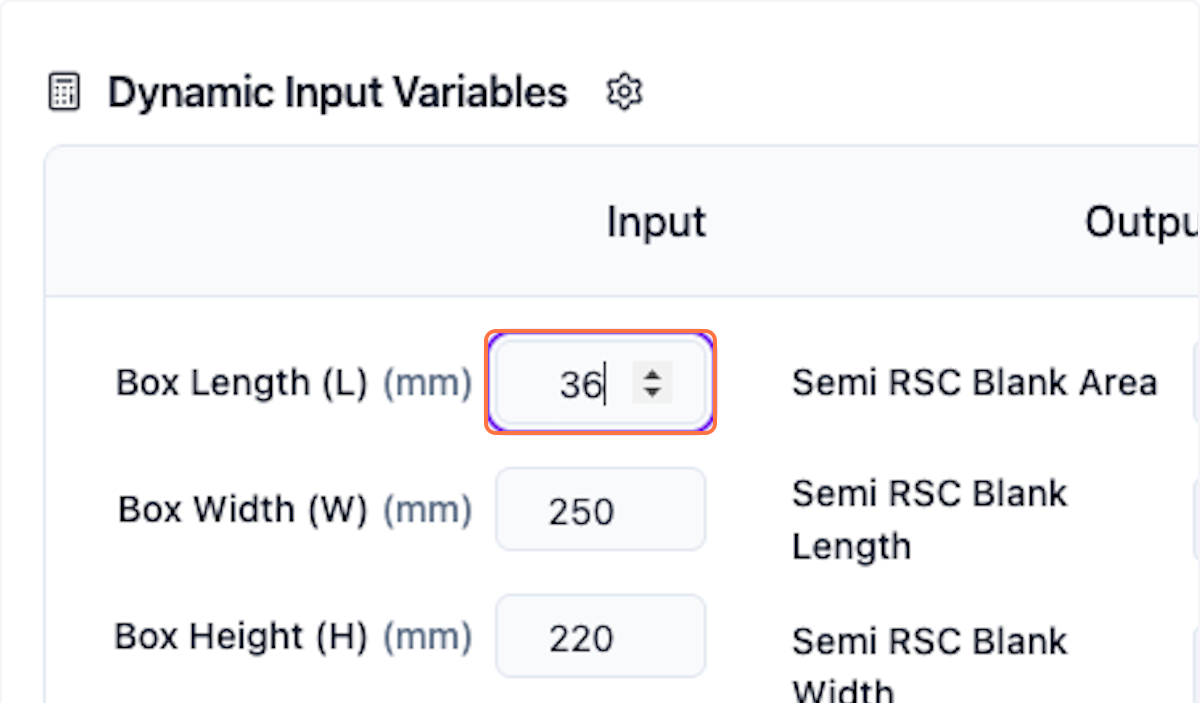This screenshot has height=703, width=1200.
Task: Click the Box Height (H) label
Action: (x=241, y=637)
